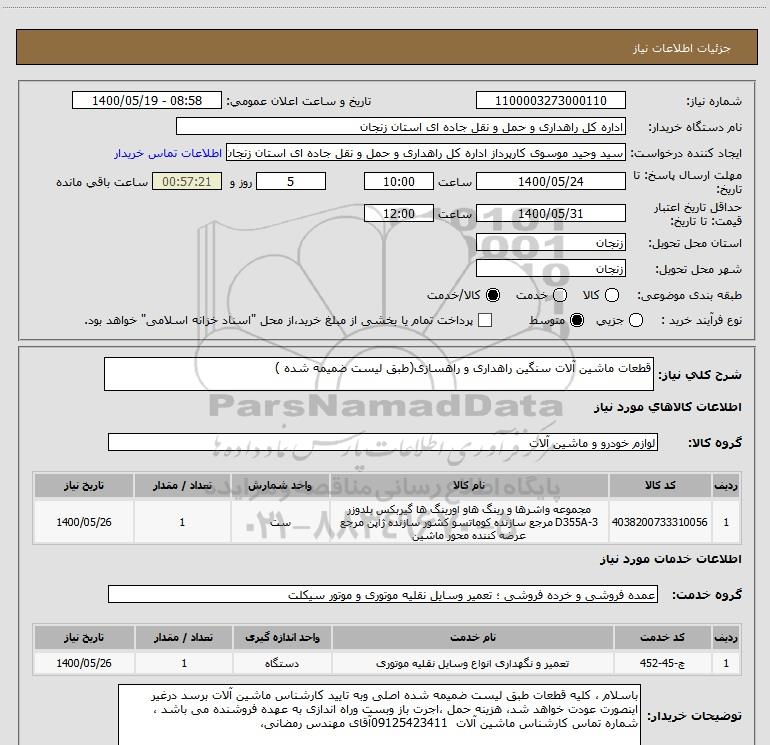Select the کالا radio button

[x=612, y=295]
